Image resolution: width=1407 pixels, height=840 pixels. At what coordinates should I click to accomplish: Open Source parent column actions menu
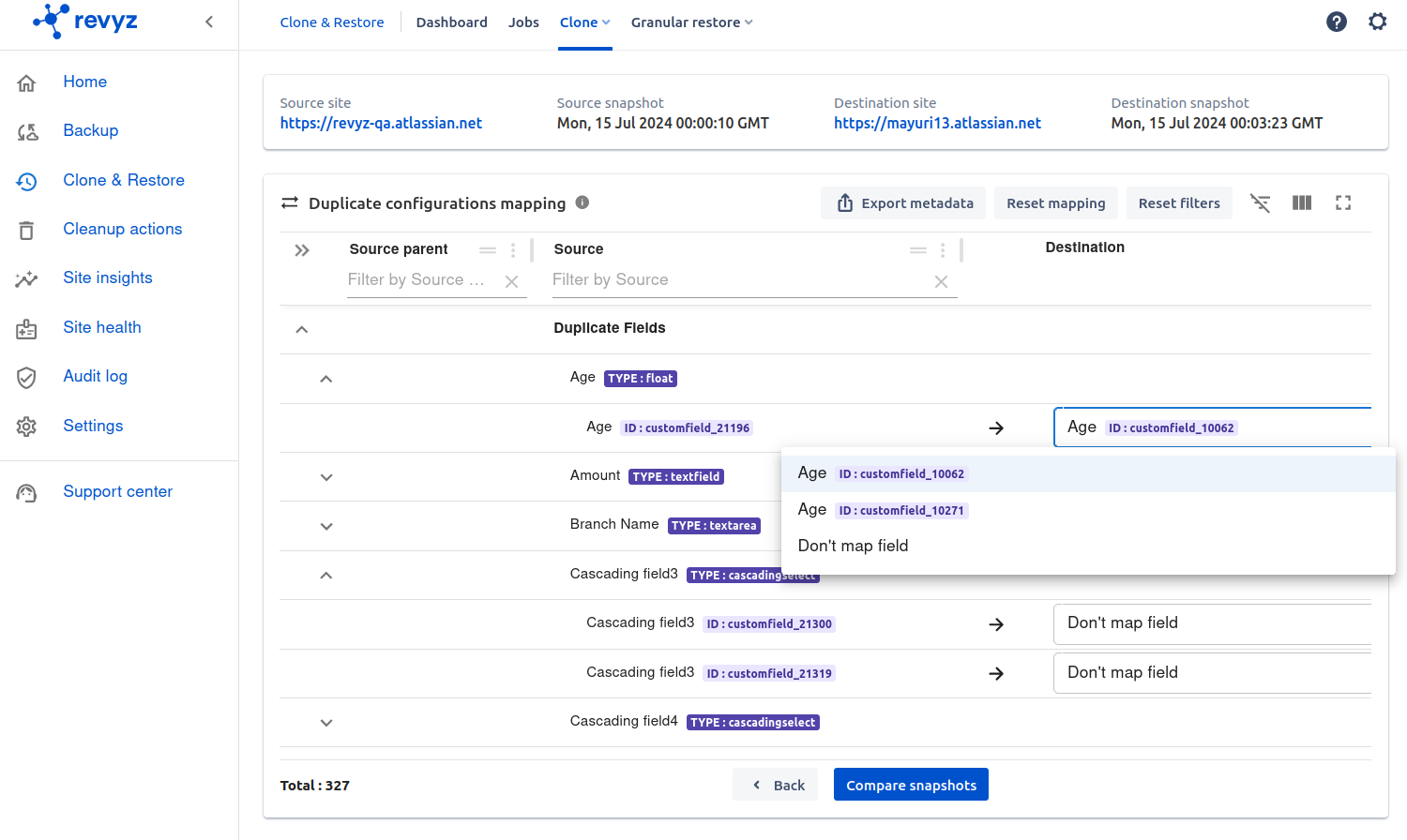[x=513, y=250]
